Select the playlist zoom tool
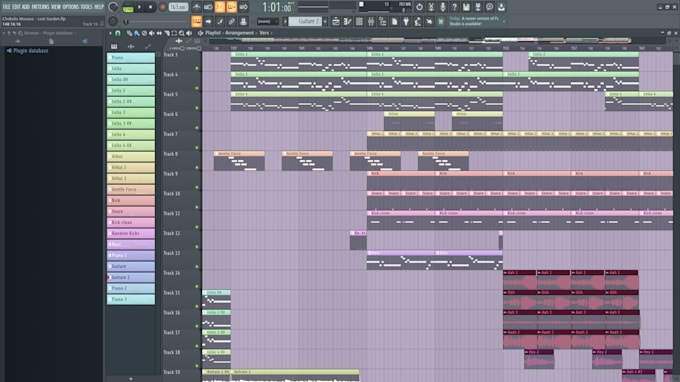The image size is (680, 382). (x=181, y=33)
